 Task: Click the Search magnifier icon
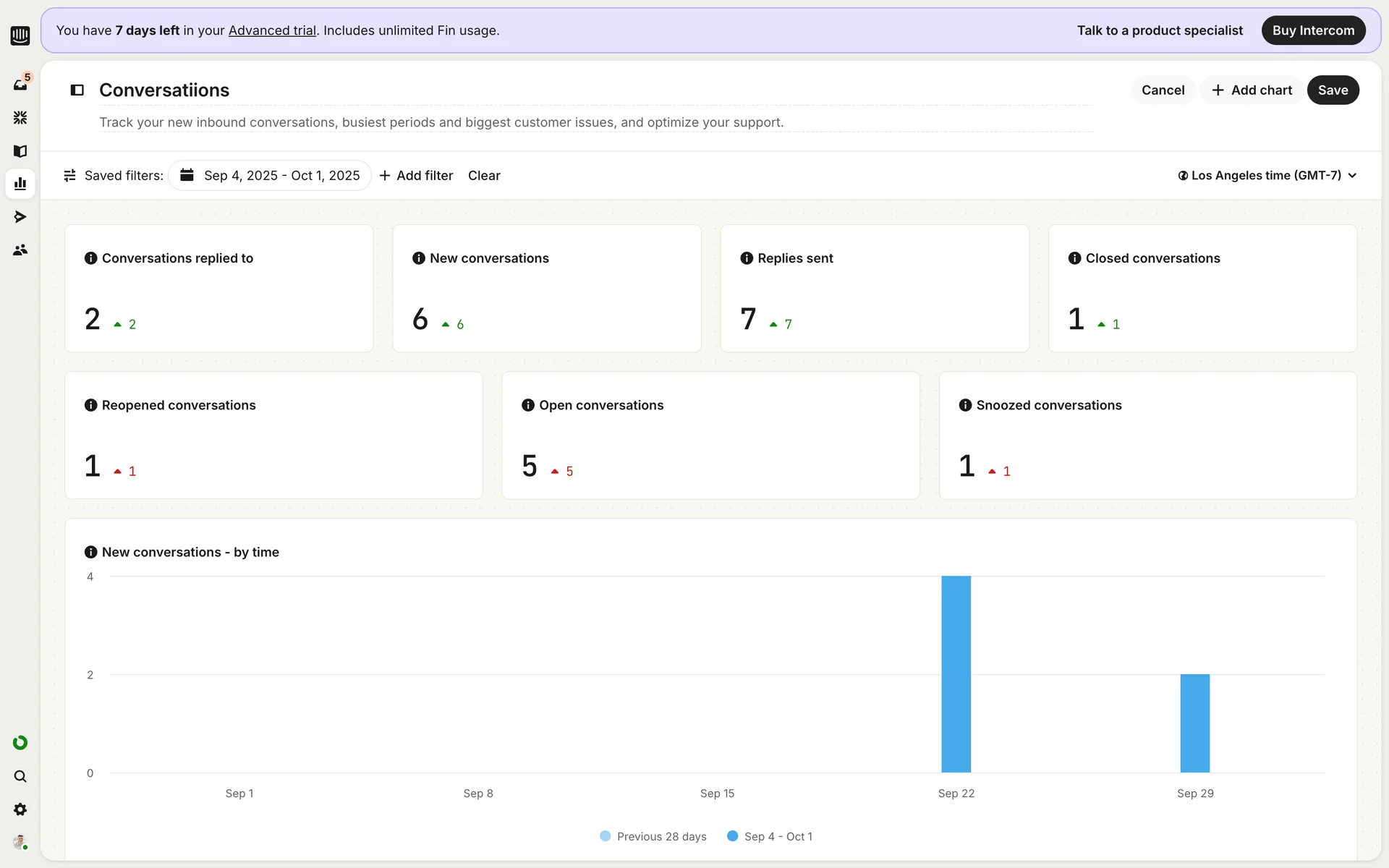pyautogui.click(x=20, y=776)
